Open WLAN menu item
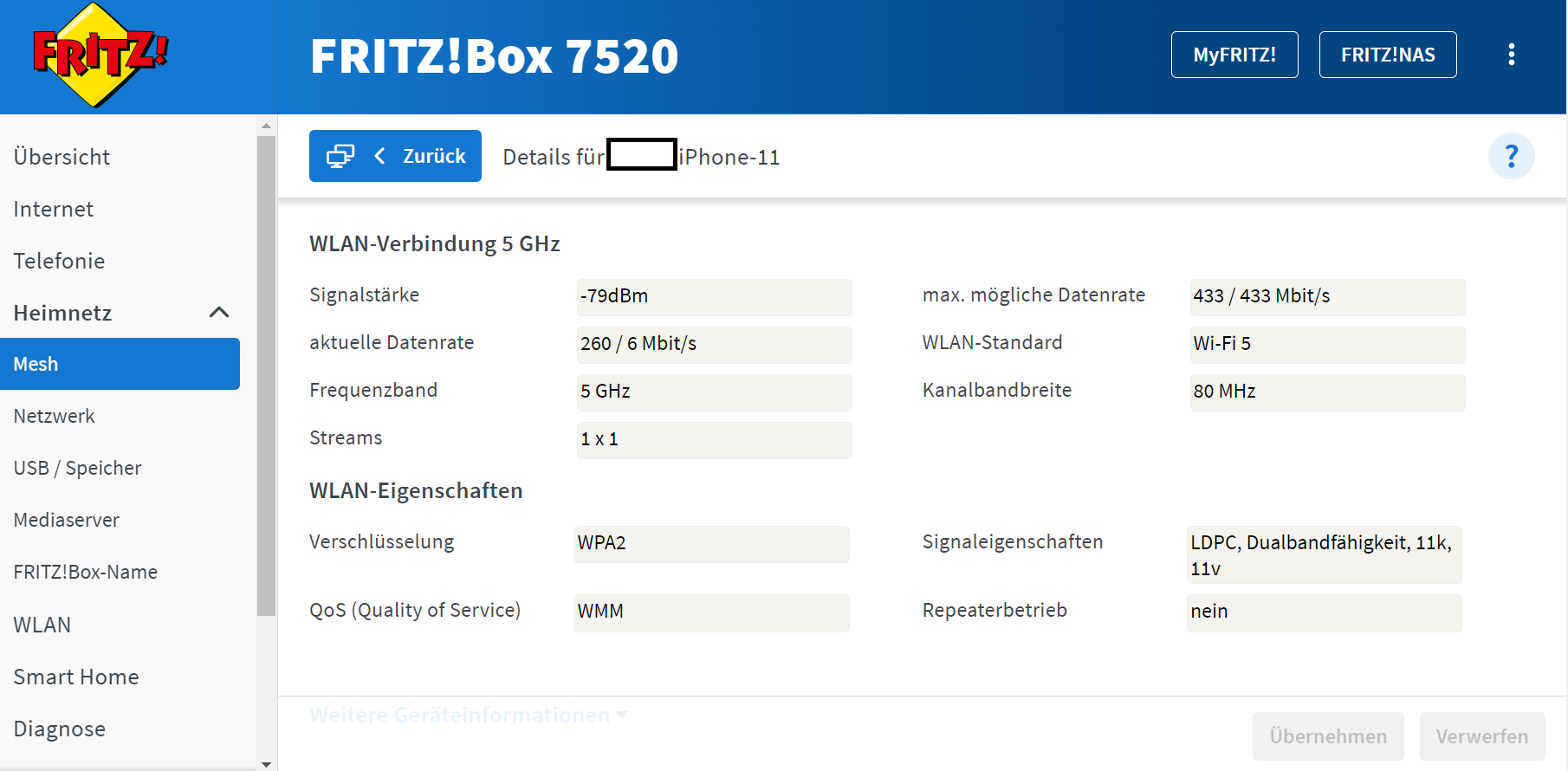Screen dimensions: 1568x771 42,625
